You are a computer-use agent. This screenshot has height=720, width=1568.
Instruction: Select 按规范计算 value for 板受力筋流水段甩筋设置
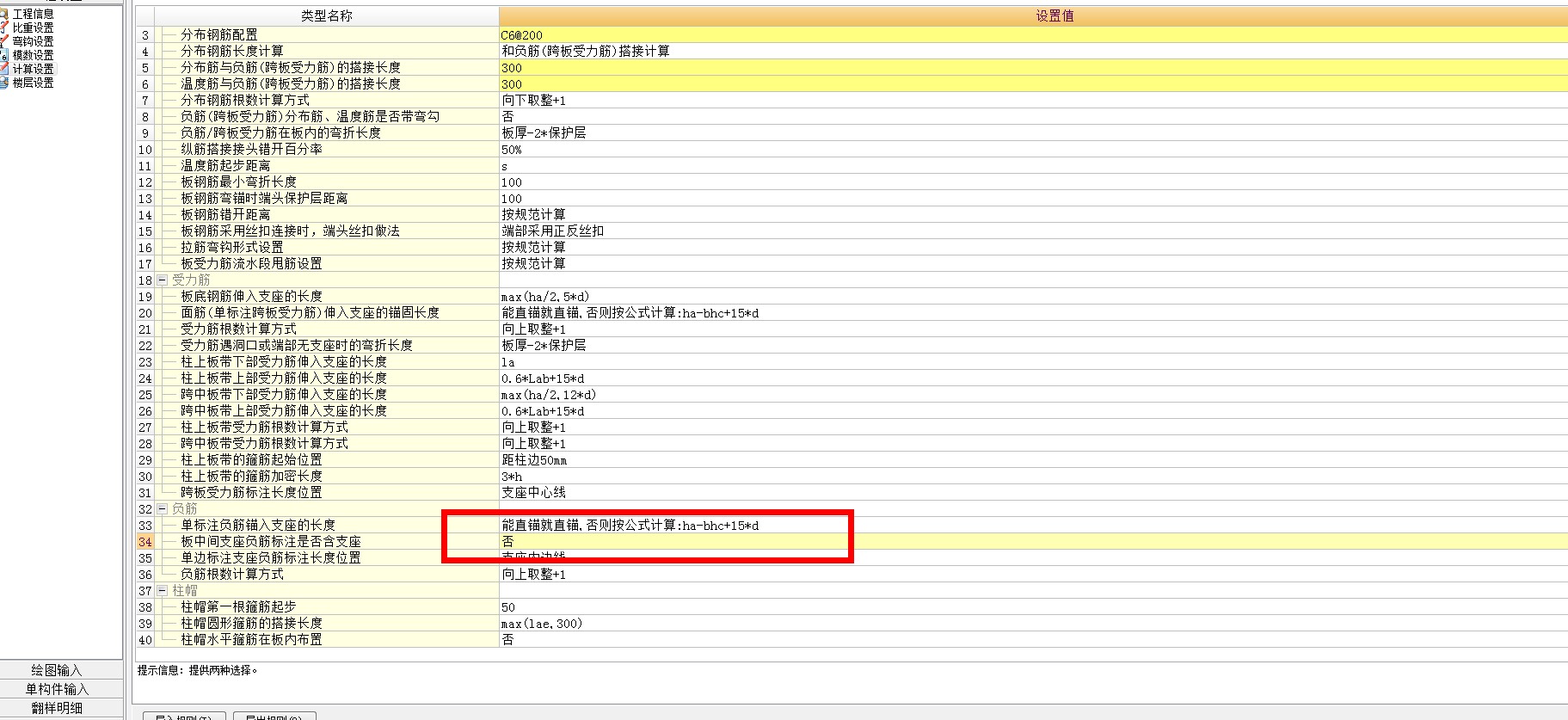coord(1033,264)
